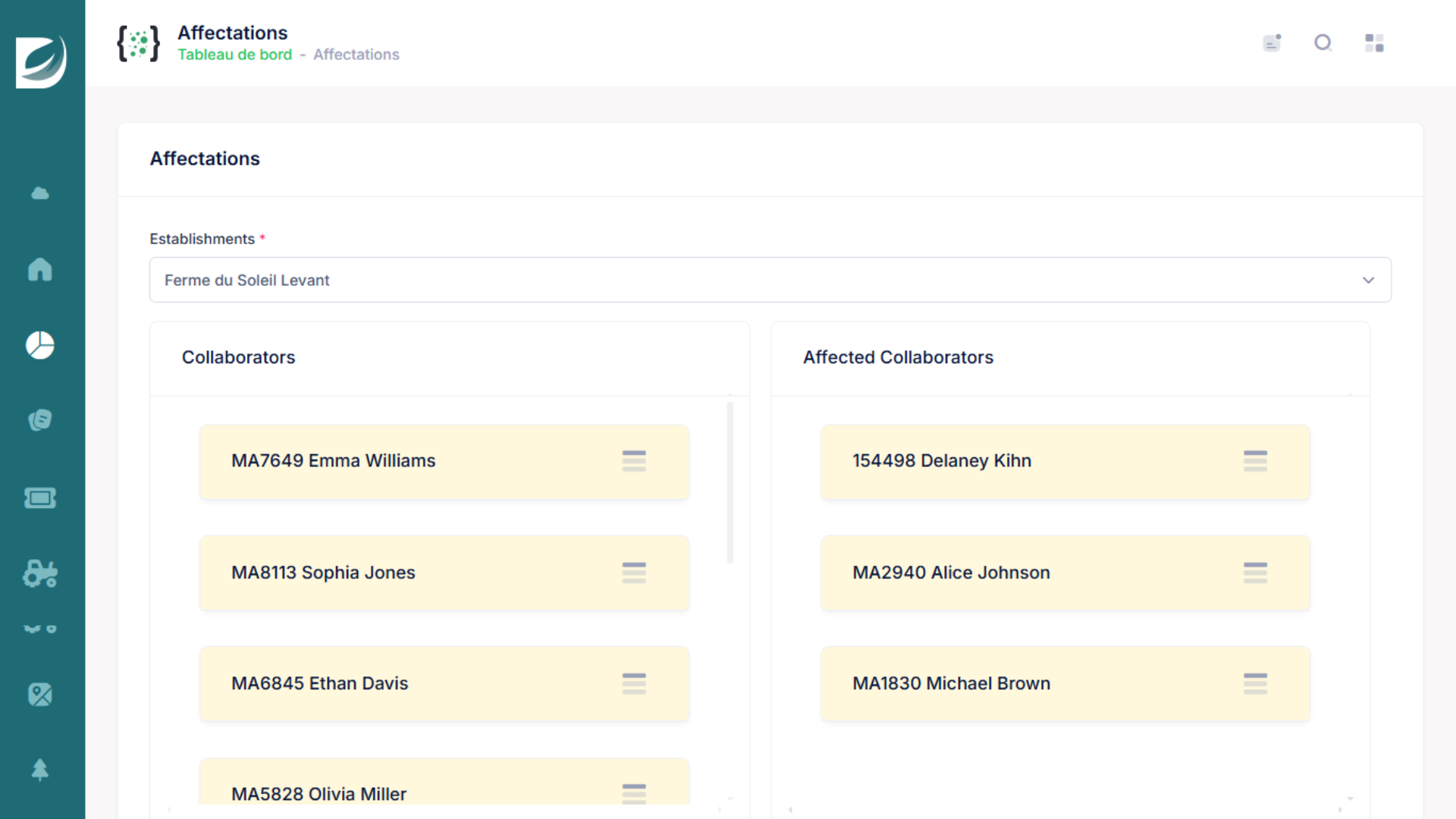Click the Tableau de bord breadcrumb link

(x=234, y=55)
